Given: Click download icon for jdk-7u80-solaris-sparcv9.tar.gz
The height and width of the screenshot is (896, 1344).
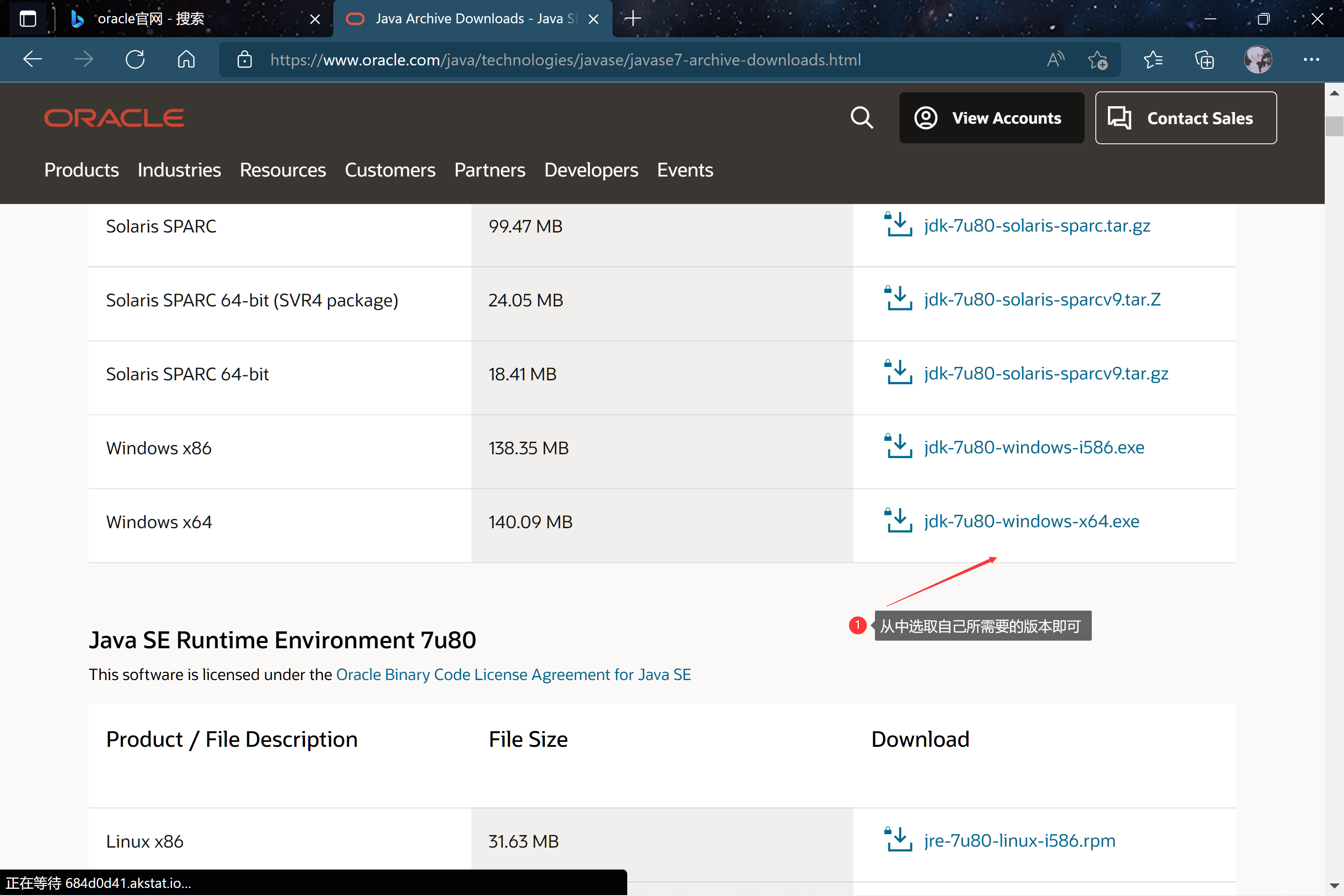Looking at the screenshot, I should 898,372.
